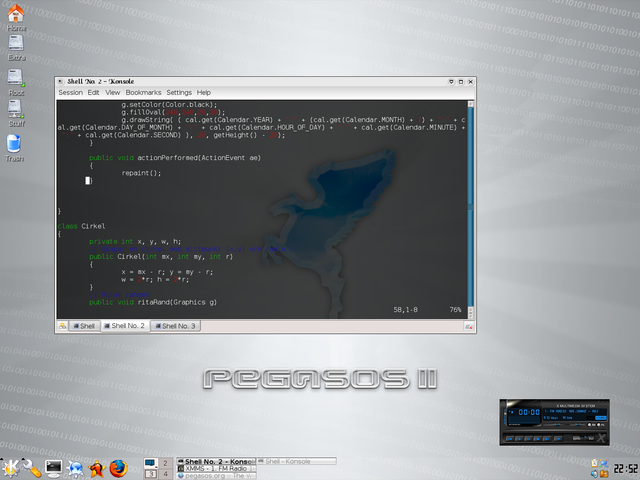Click XMMS song position seek bar
This screenshot has width=640, height=480.
point(555,430)
